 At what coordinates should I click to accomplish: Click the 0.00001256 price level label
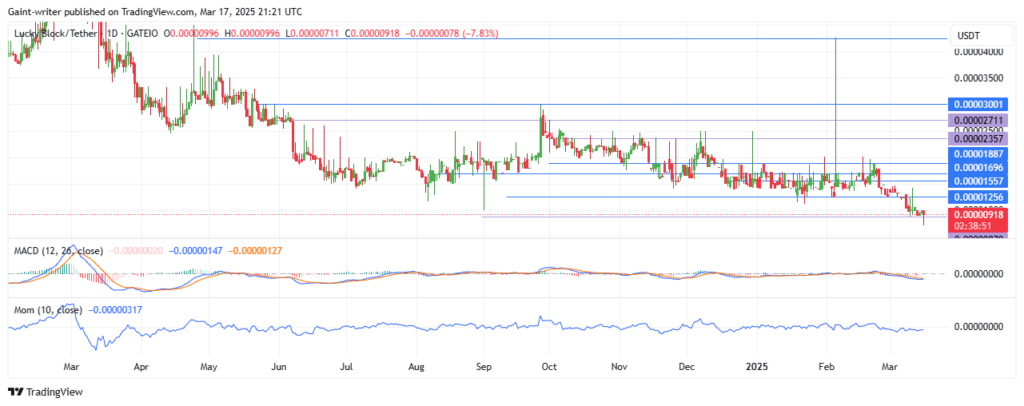[x=980, y=197]
